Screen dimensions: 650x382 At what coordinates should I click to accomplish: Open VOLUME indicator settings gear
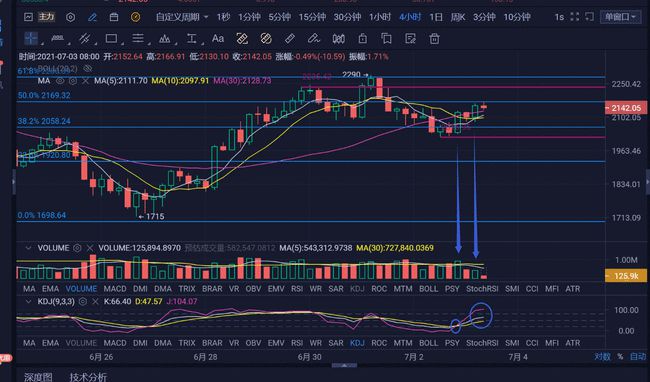77,248
